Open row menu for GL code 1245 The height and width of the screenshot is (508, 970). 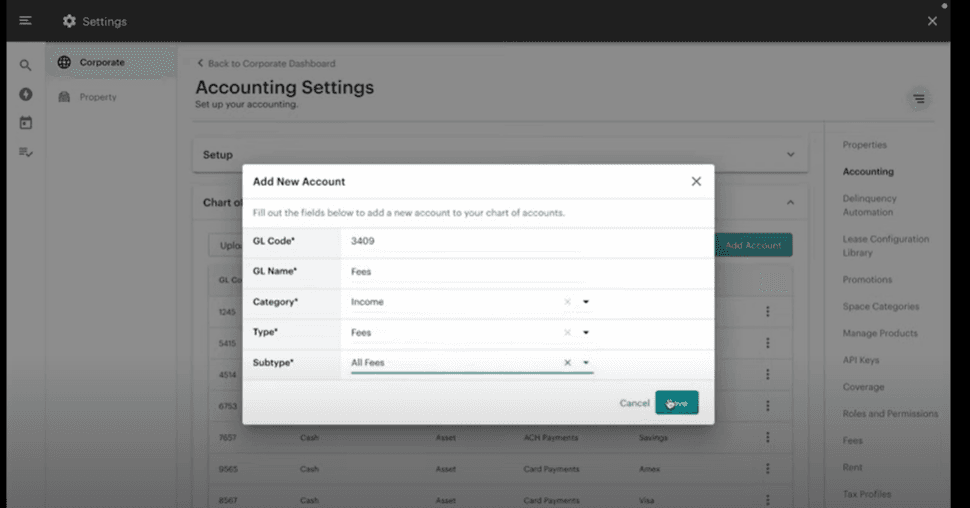pos(768,311)
